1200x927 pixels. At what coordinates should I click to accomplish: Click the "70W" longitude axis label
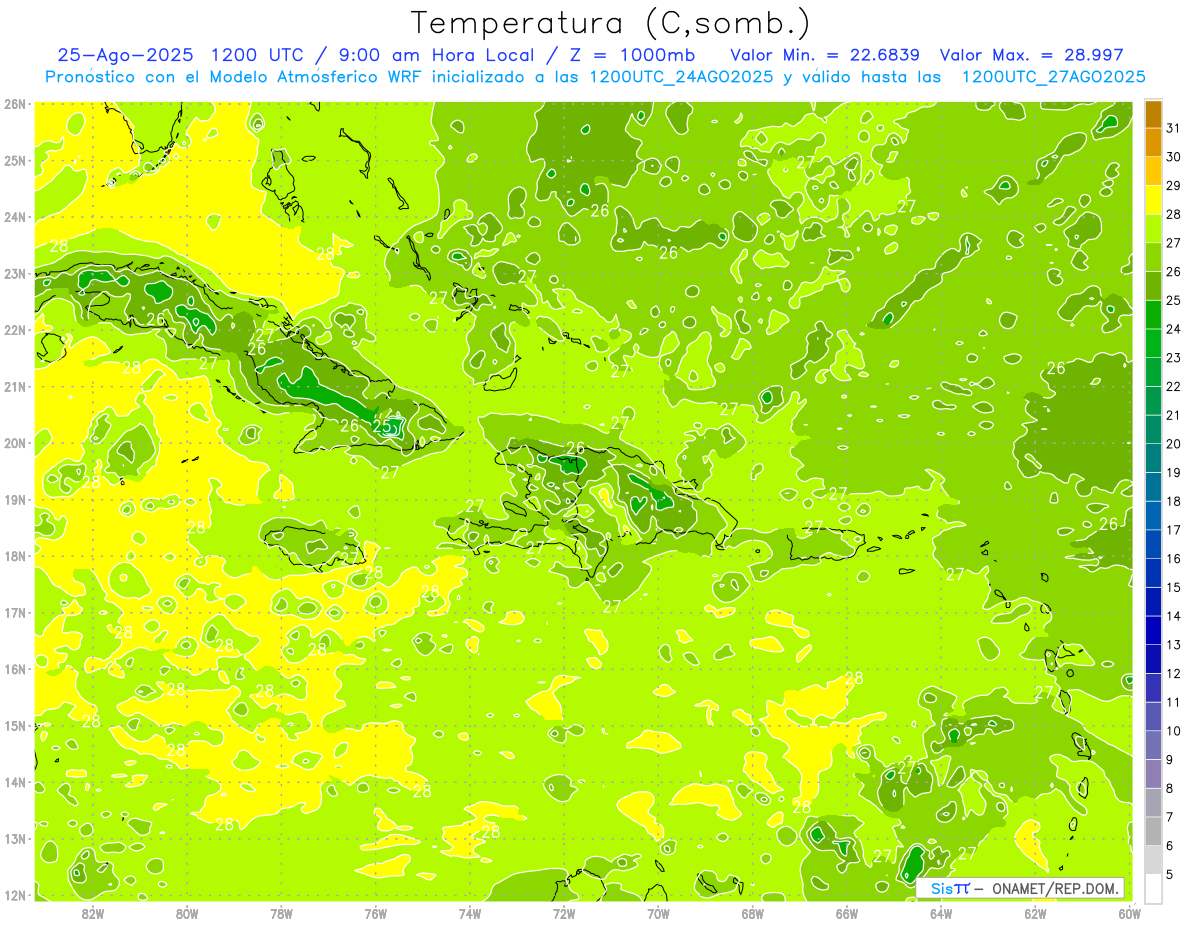tap(658, 913)
